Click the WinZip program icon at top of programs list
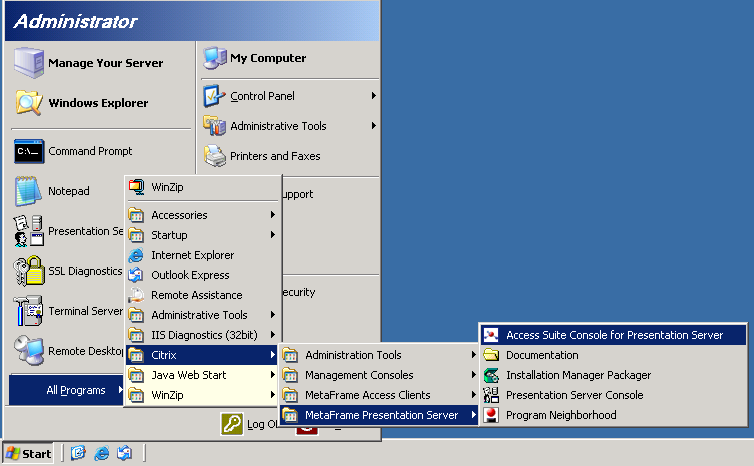The image size is (754, 466). (137, 187)
